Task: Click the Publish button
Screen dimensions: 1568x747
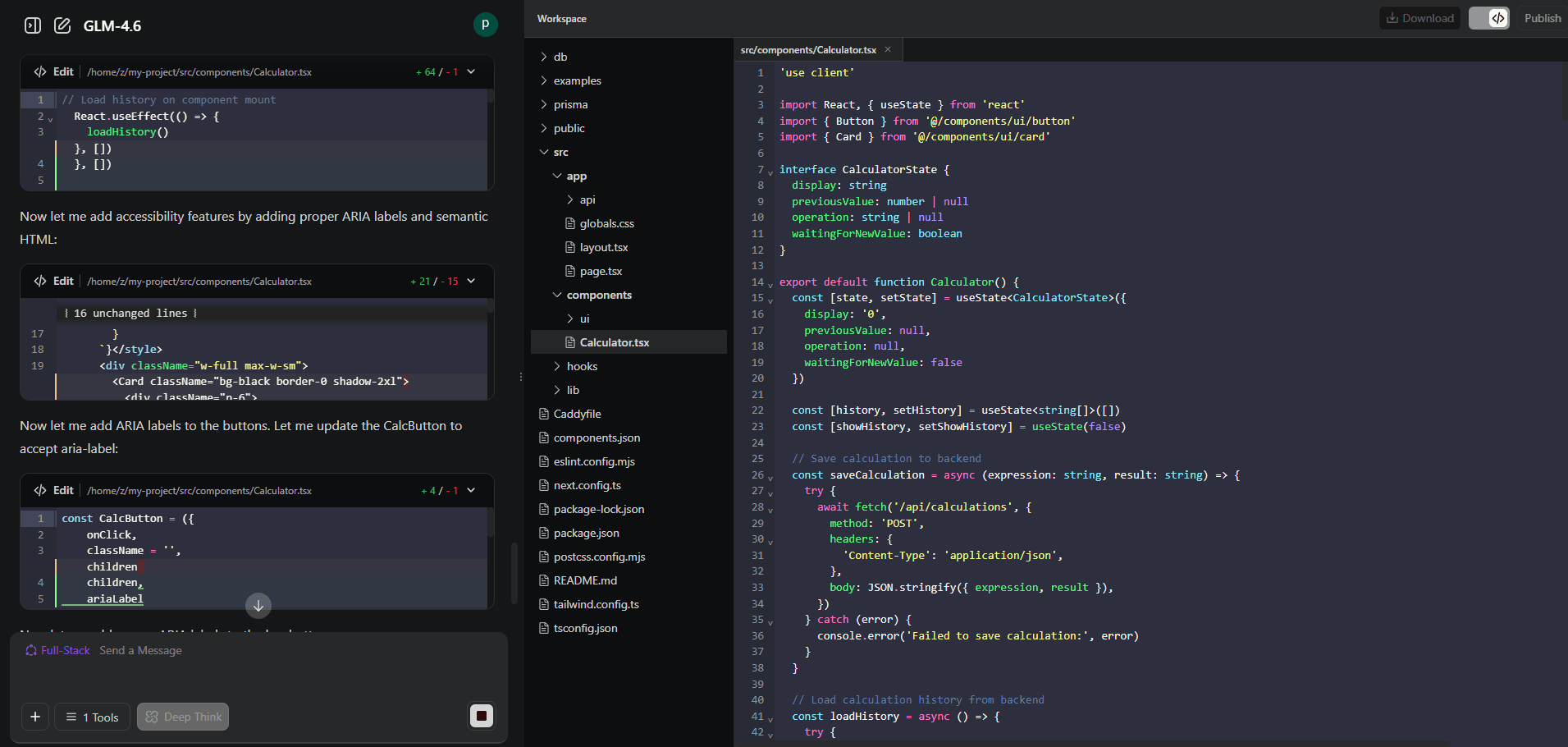Action: coord(1541,17)
